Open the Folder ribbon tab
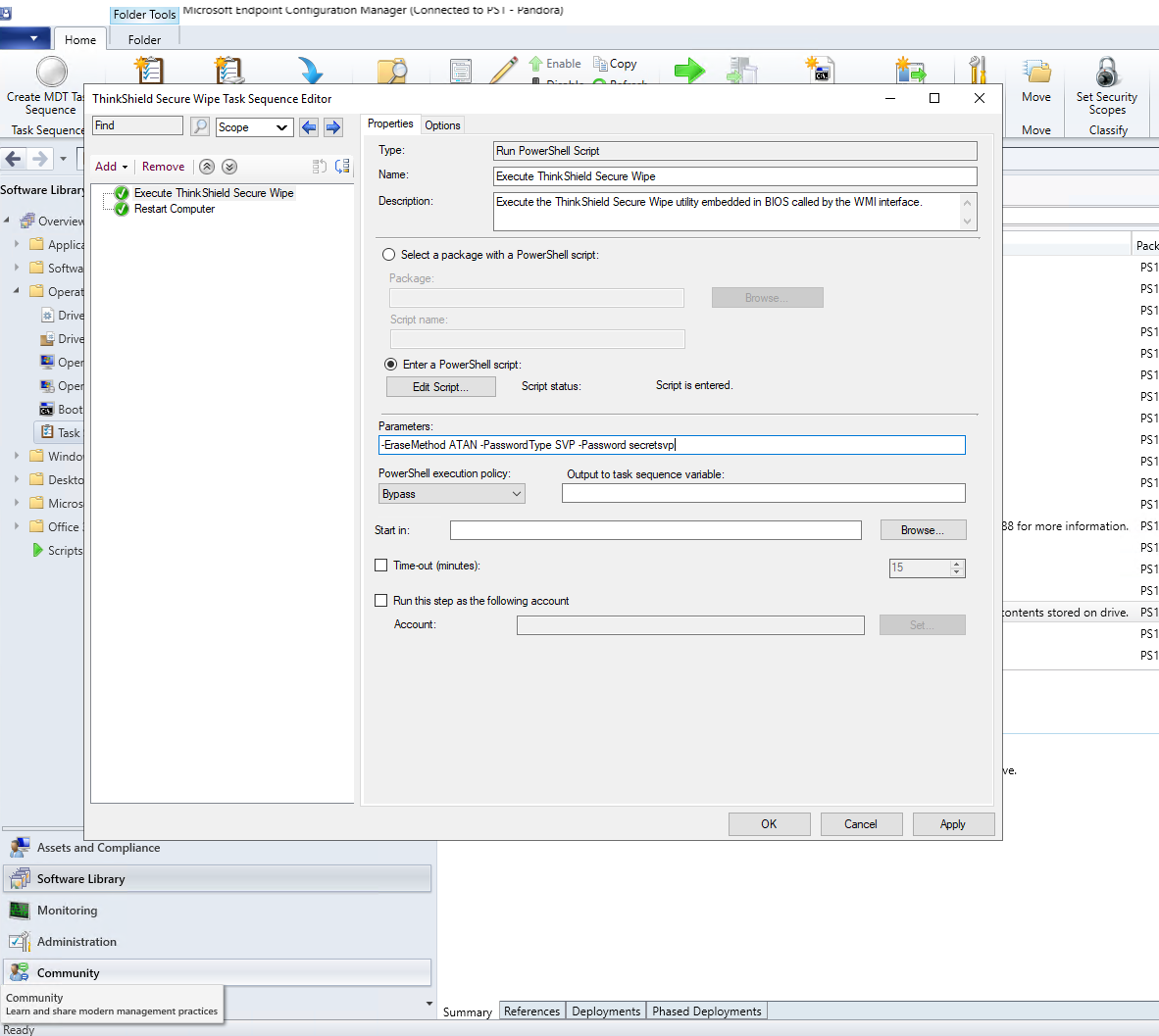 pyautogui.click(x=144, y=40)
